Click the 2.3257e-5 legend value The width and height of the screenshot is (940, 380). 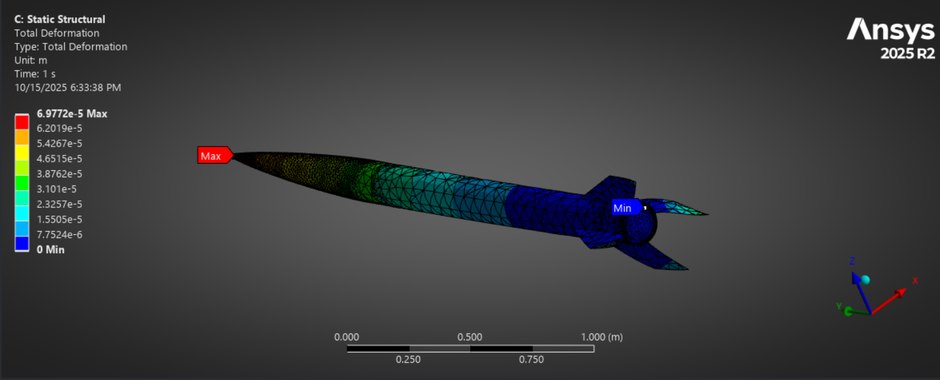pyautogui.click(x=60, y=204)
